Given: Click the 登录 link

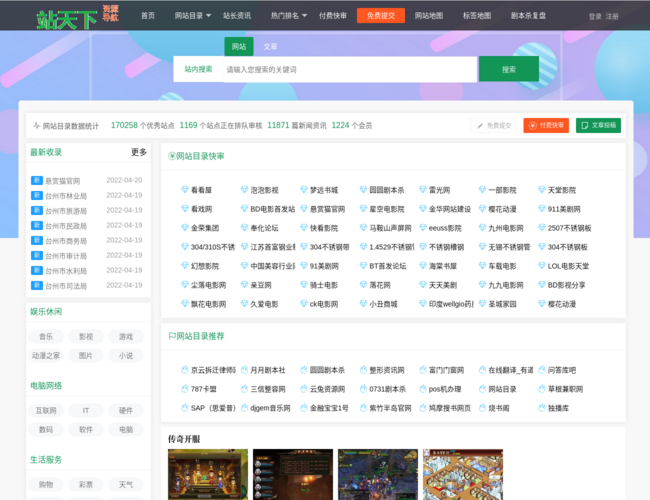Looking at the screenshot, I should (x=595, y=17).
